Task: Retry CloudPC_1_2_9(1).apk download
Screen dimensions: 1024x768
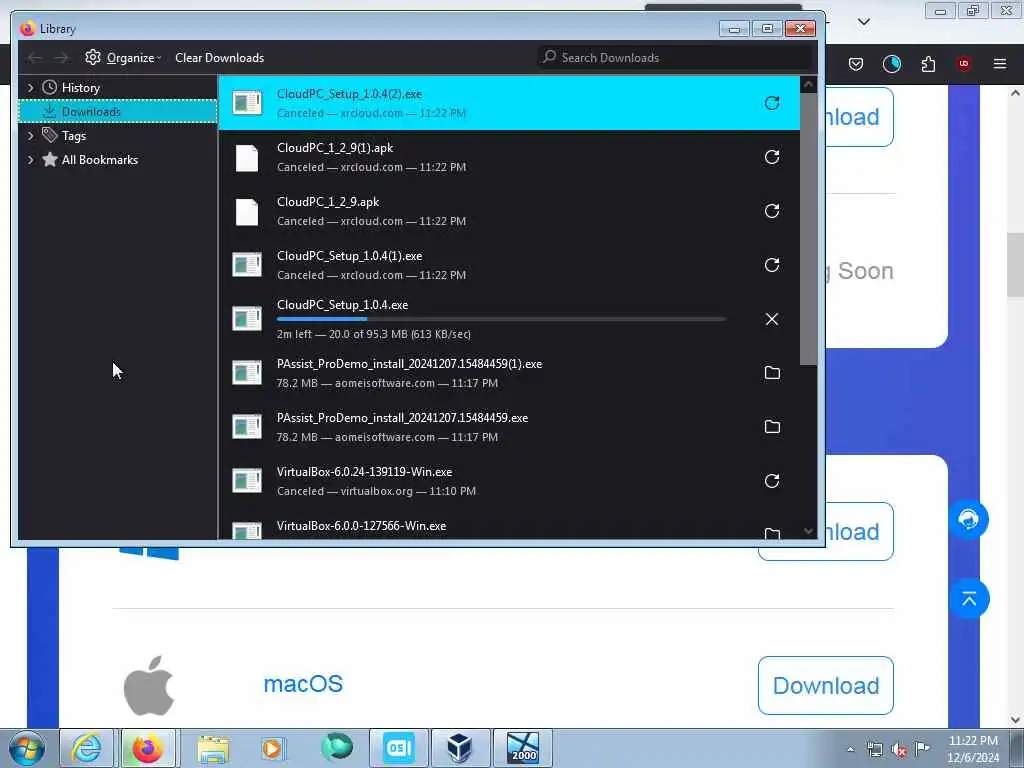Action: coord(771,157)
